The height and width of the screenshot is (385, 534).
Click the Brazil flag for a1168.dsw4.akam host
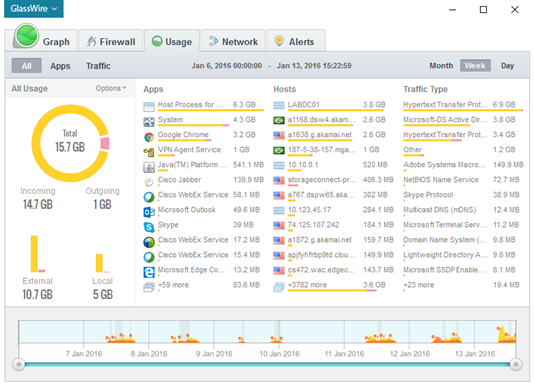[279, 120]
